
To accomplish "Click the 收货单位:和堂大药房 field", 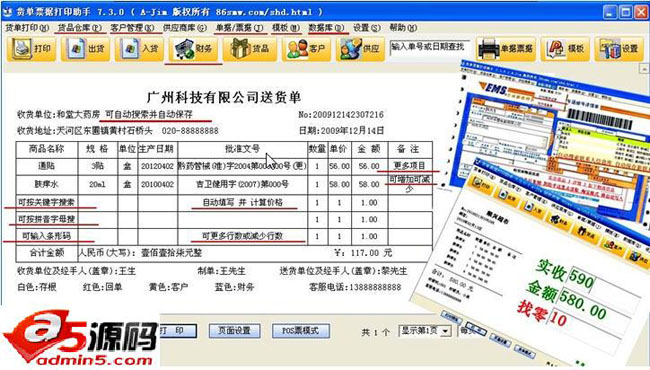I will pyautogui.click(x=58, y=114).
